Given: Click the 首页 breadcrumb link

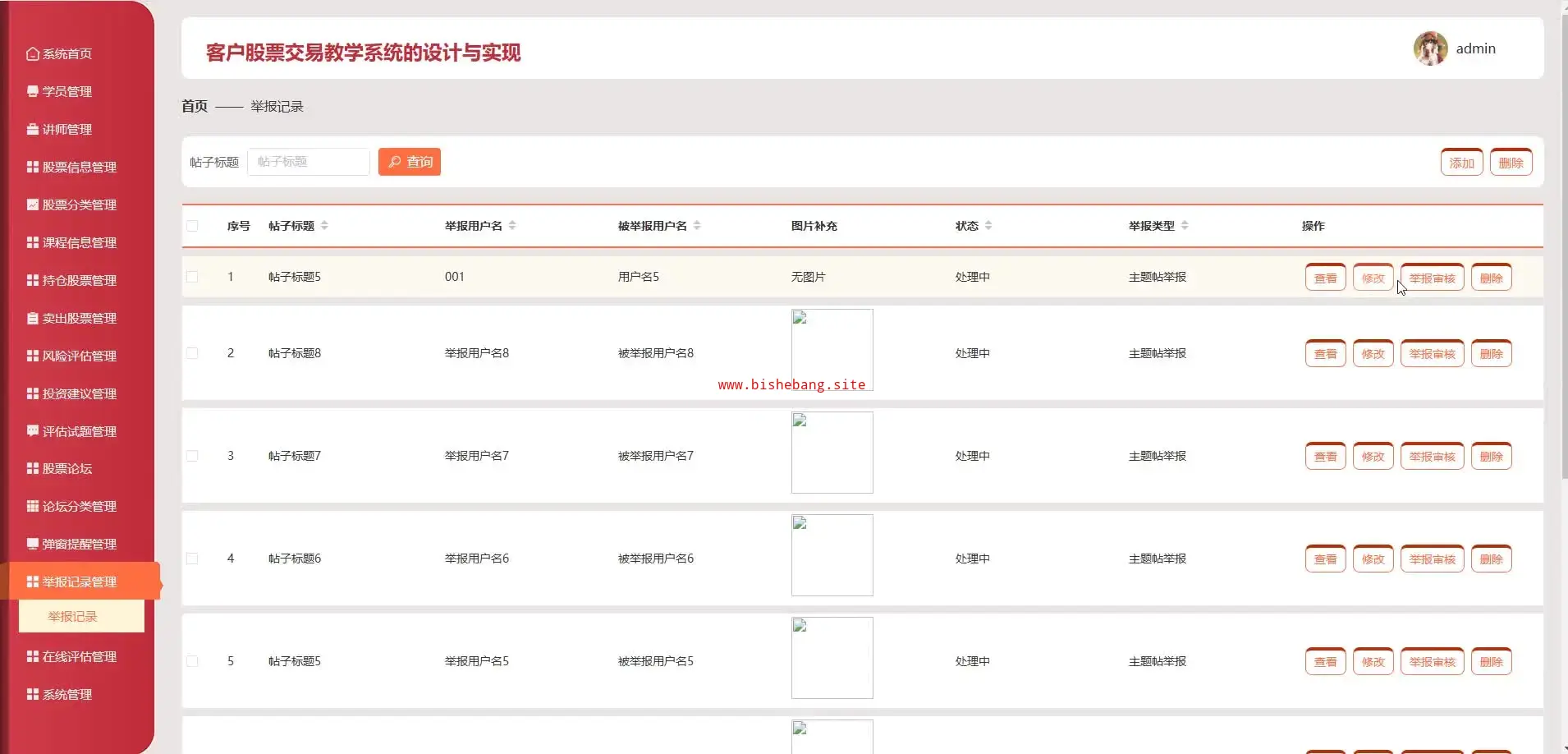Looking at the screenshot, I should [x=195, y=106].
